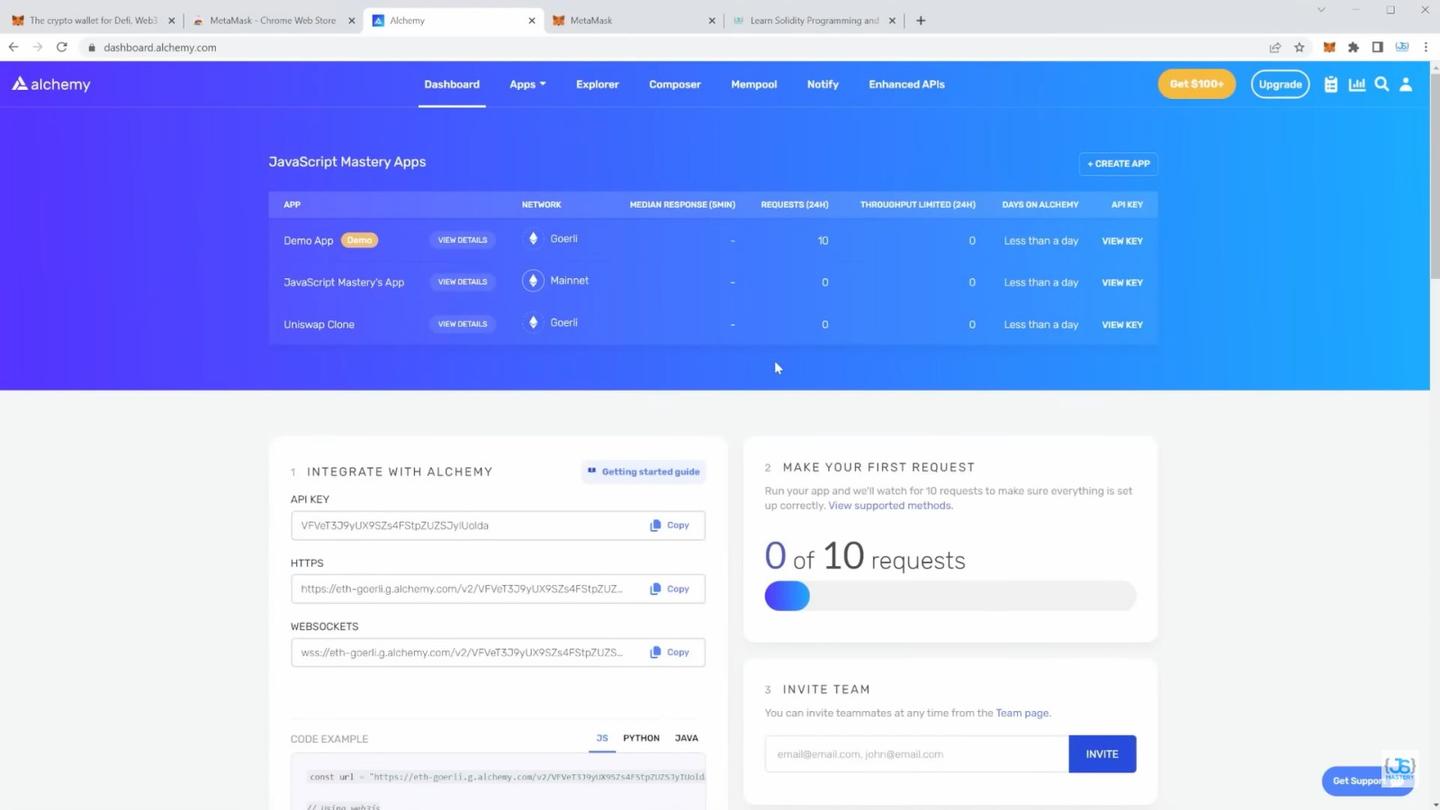Expand the Apps dropdown menu

pyautogui.click(x=527, y=84)
